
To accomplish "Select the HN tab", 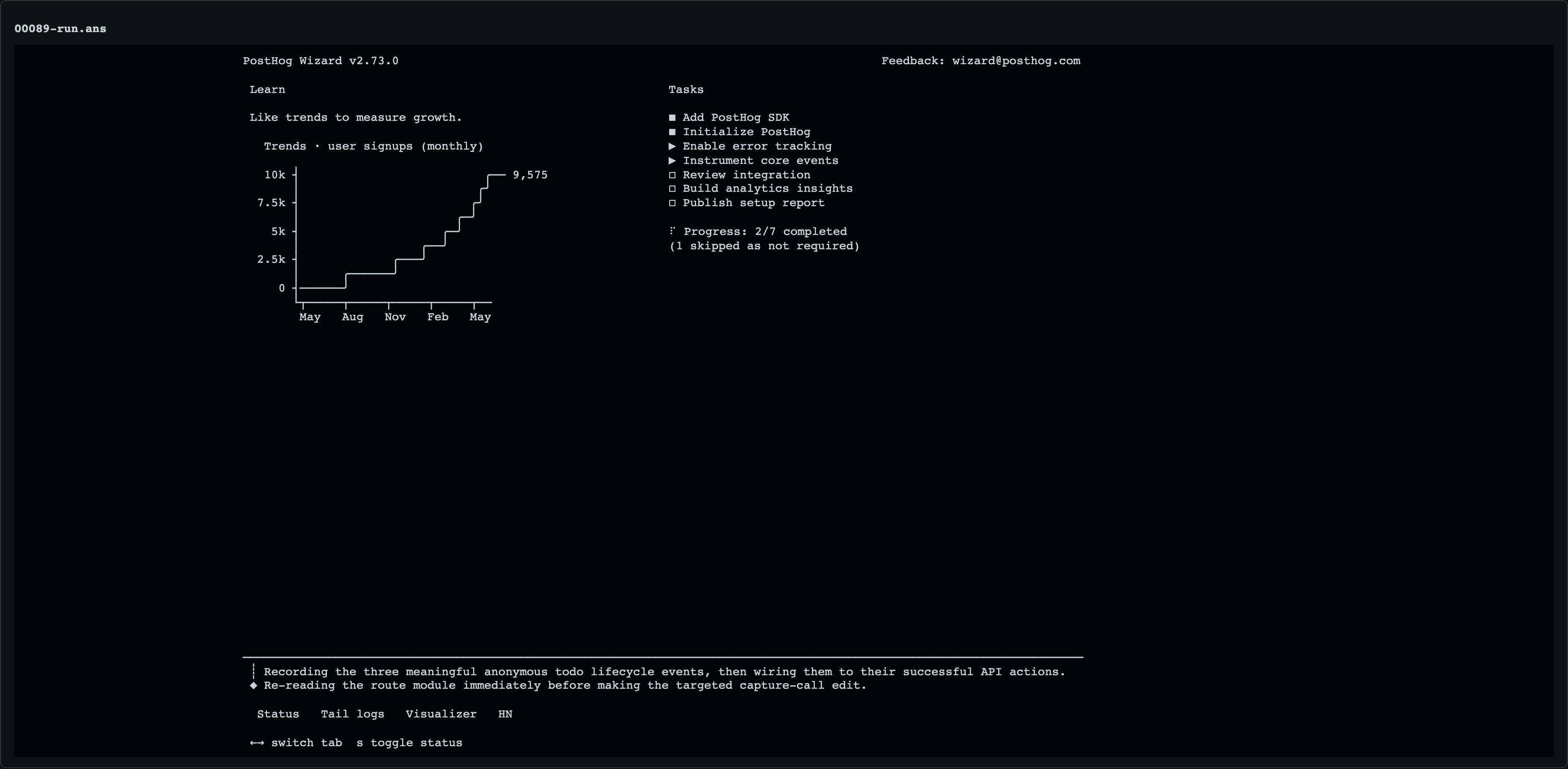I will [505, 714].
